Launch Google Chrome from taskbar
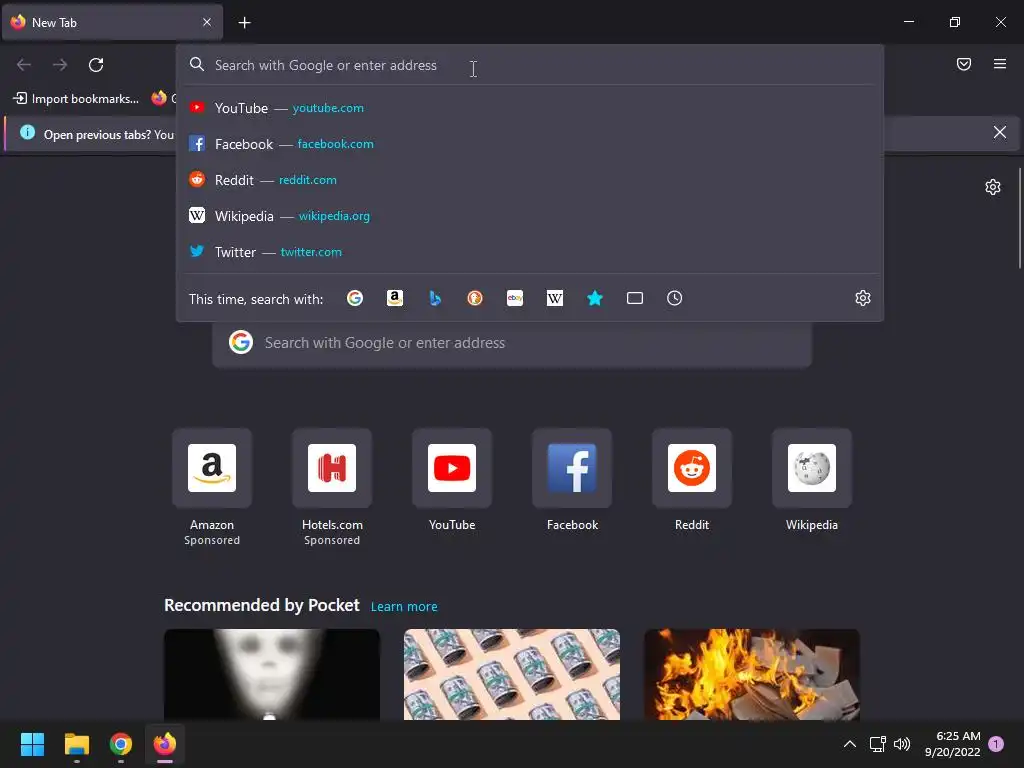Screen dimensions: 1024x768 point(121,744)
